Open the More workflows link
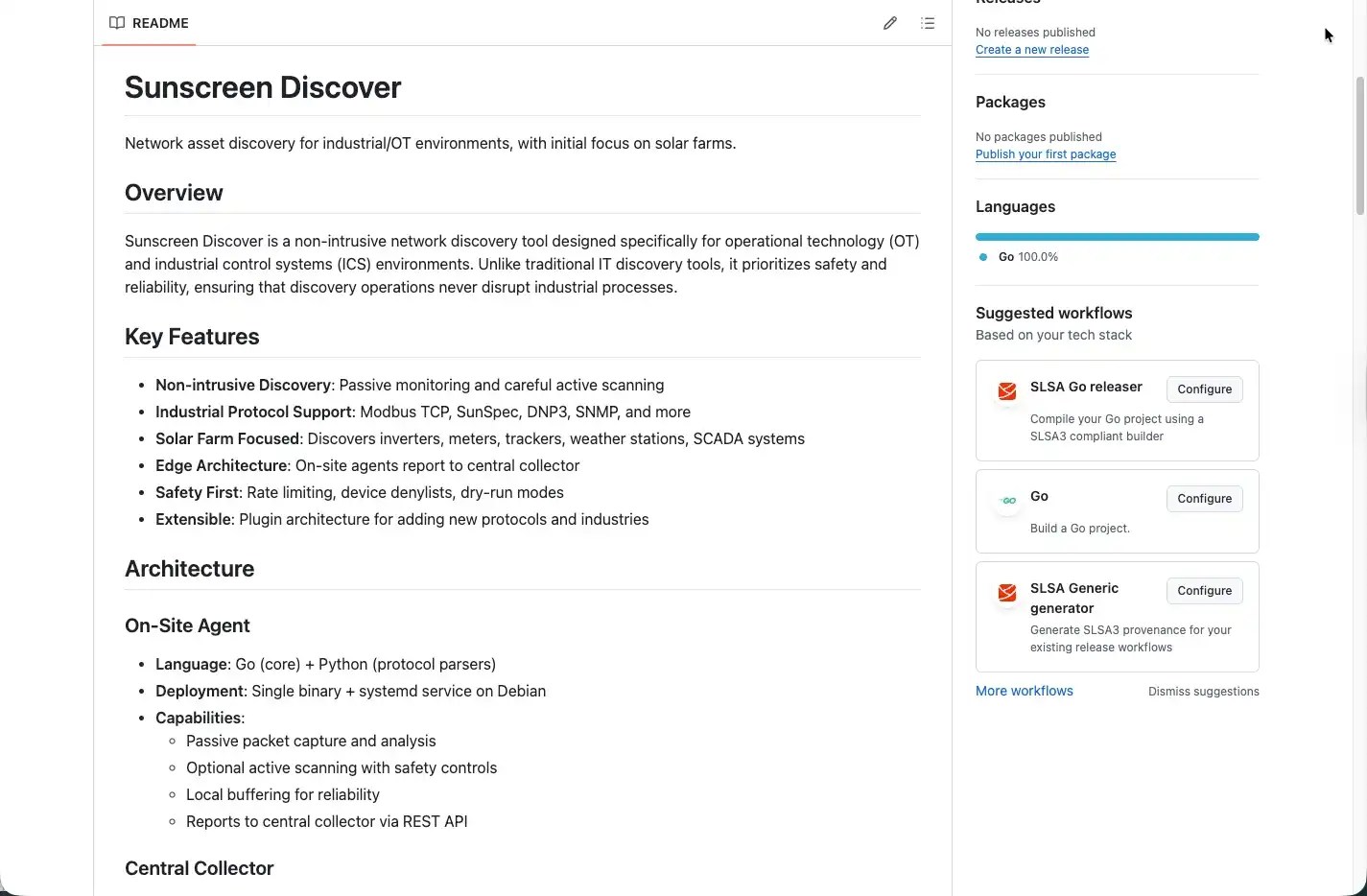This screenshot has height=896, width=1367. tap(1024, 691)
